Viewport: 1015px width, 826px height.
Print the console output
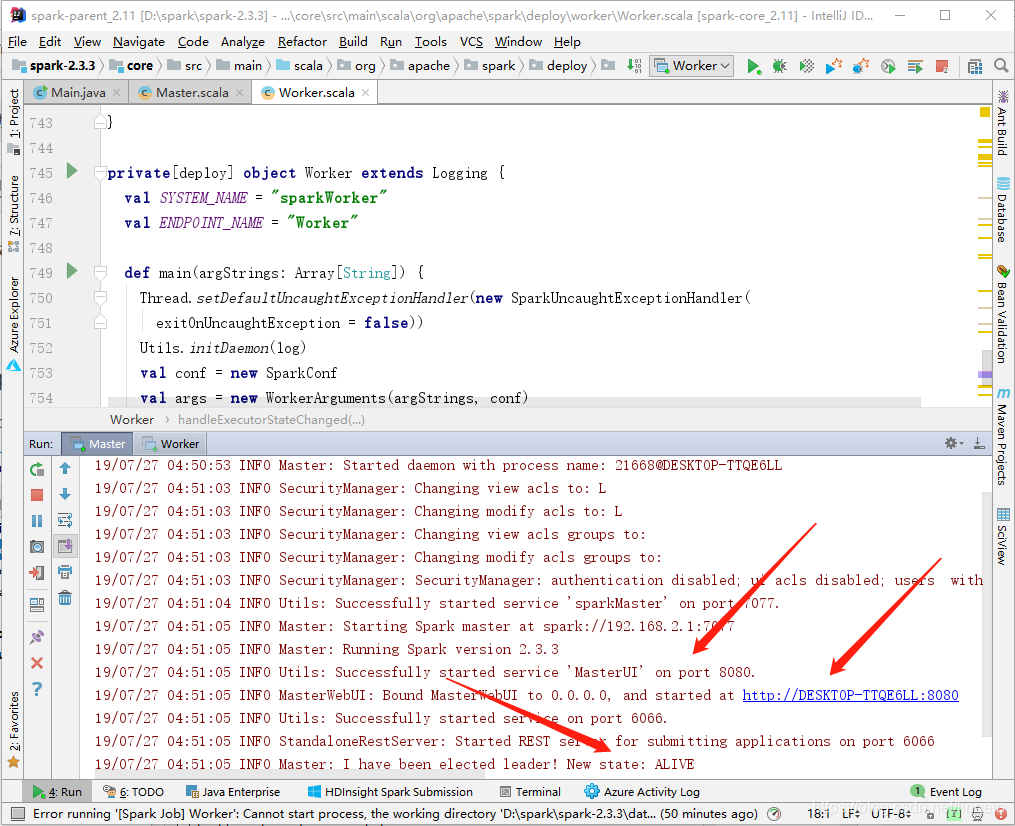click(x=65, y=572)
